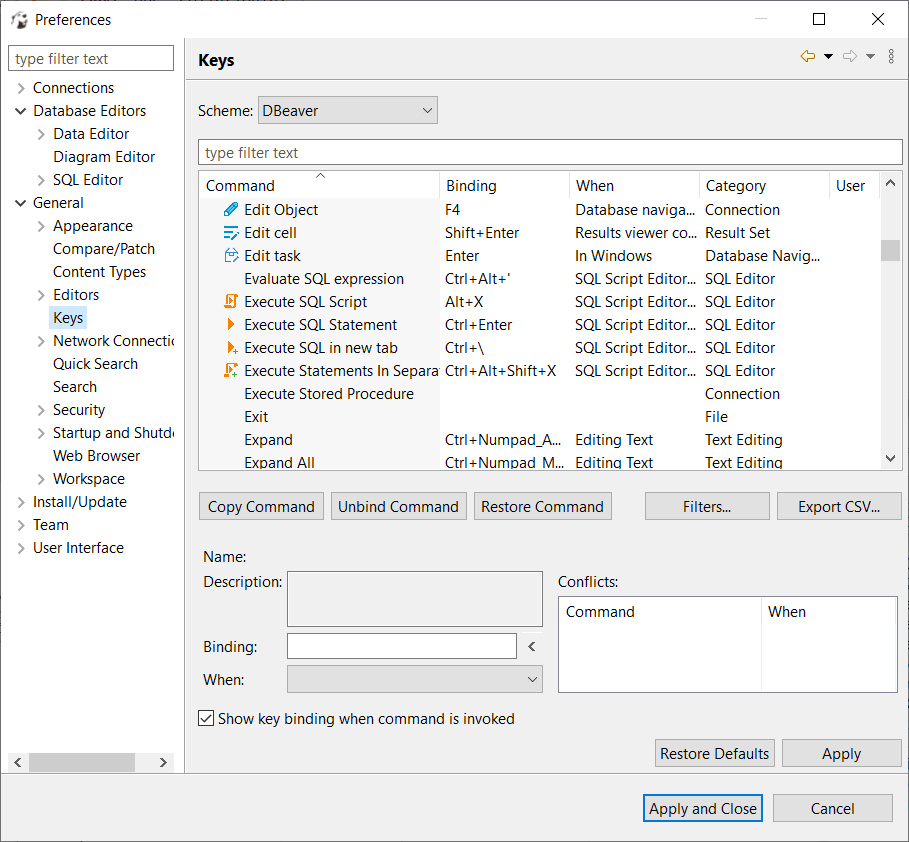
Task: Sort by the Command column header
Action: [x=319, y=186]
